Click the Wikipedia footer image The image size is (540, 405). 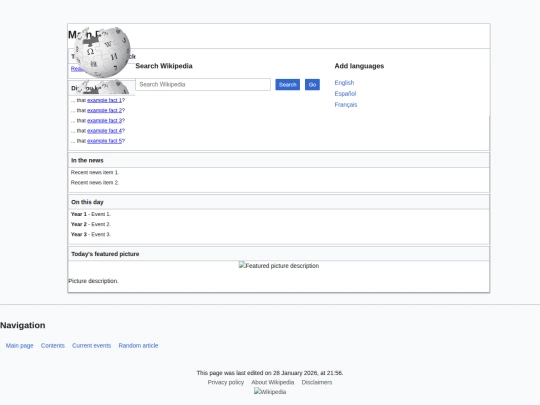270,392
